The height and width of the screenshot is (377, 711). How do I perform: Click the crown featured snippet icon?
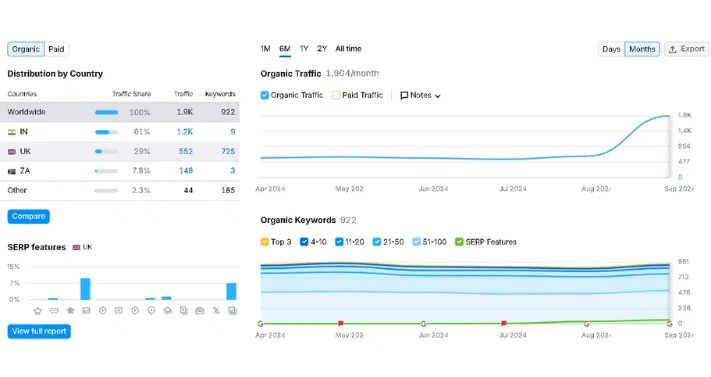point(38,311)
